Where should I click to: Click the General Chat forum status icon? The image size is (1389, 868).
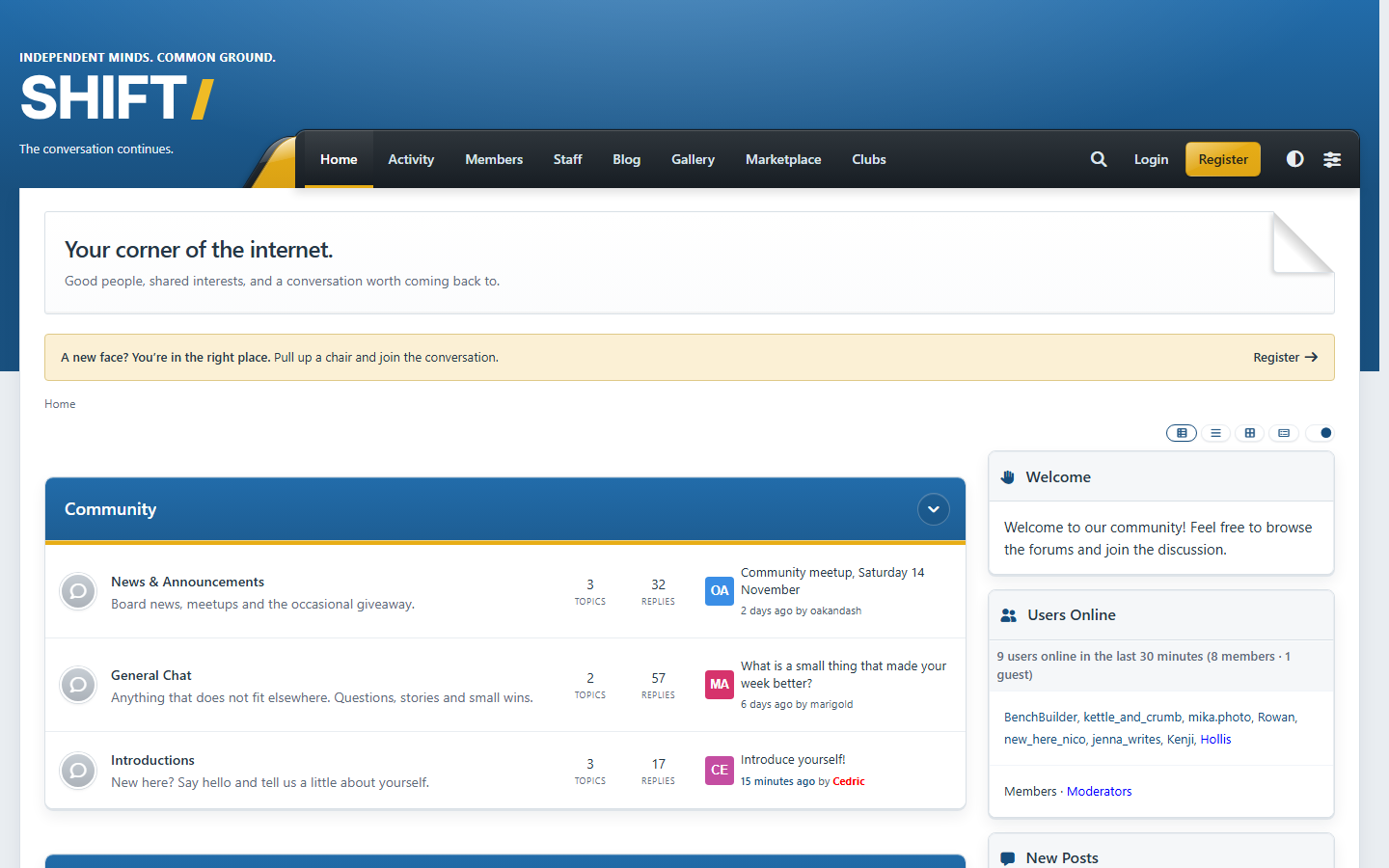(x=78, y=685)
